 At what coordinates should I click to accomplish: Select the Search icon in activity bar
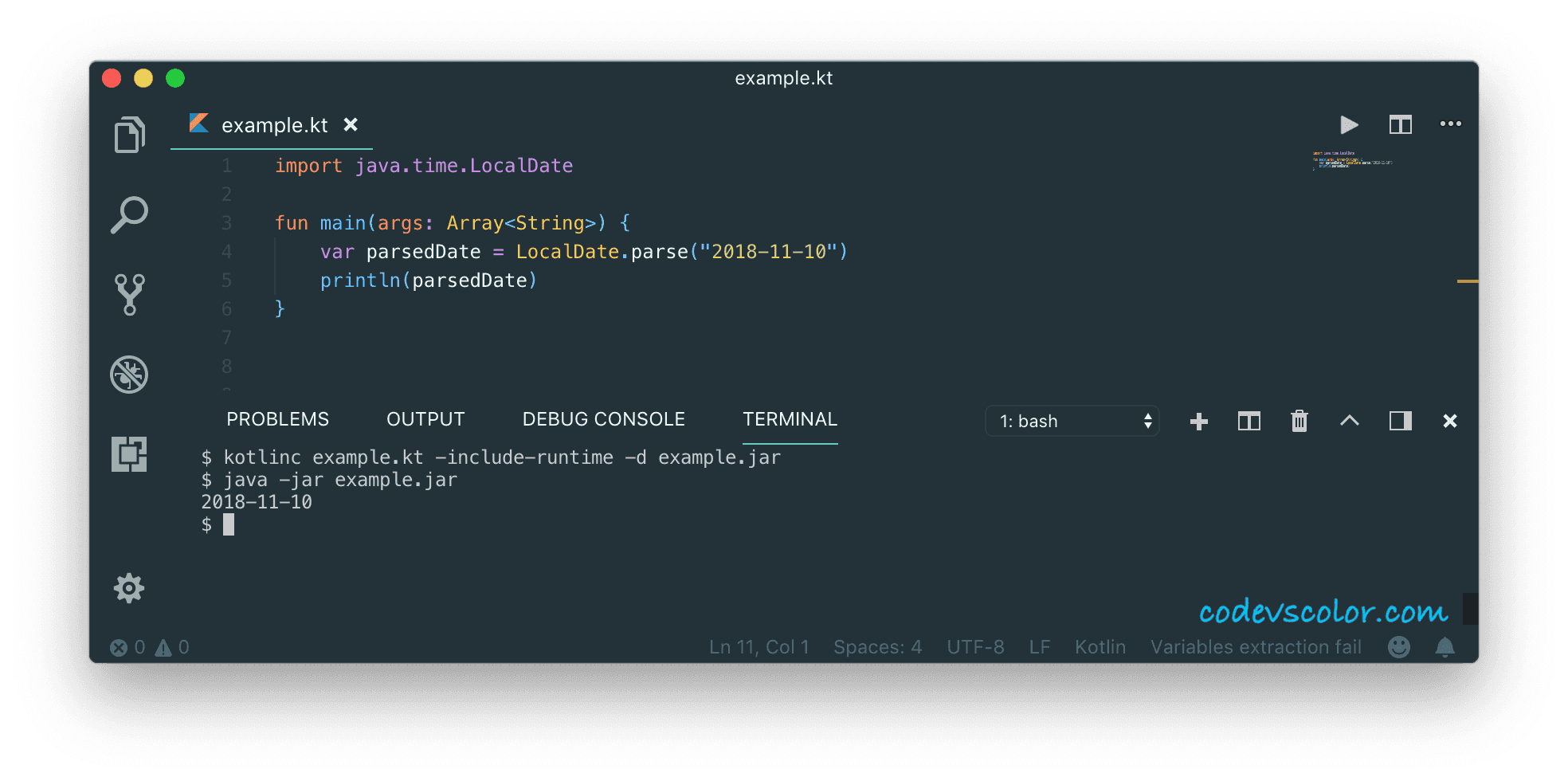click(x=129, y=214)
